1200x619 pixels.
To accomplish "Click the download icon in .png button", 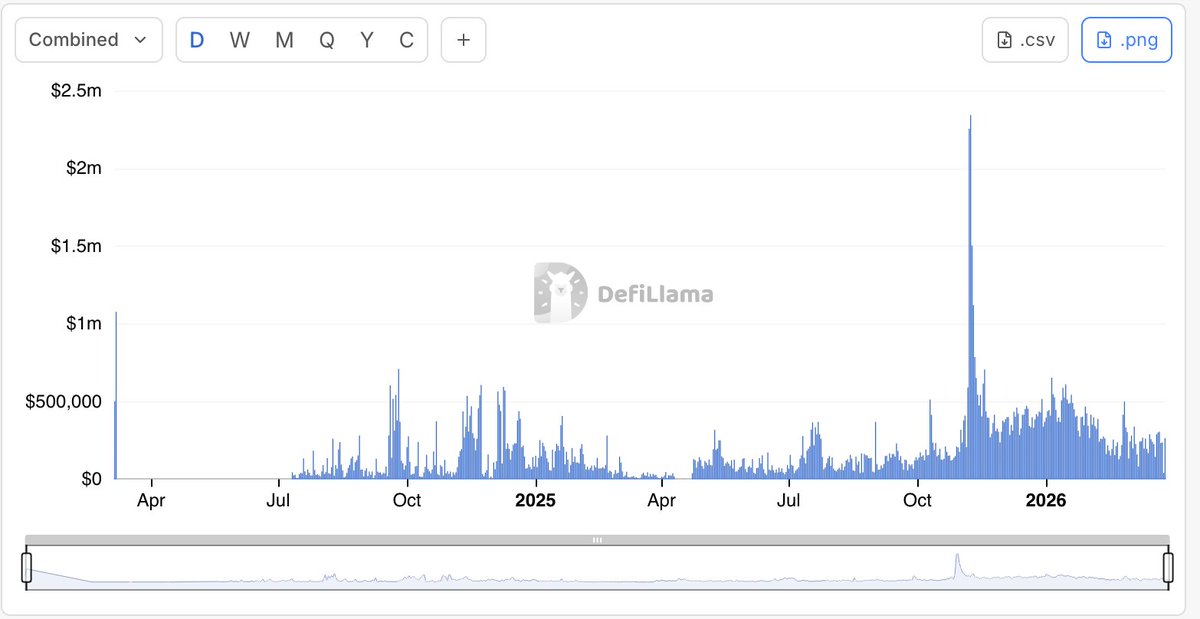I will pyautogui.click(x=1104, y=40).
